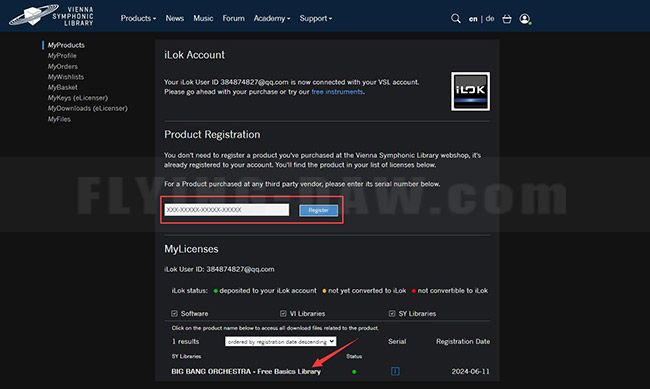The height and width of the screenshot is (389, 650).
Task: Switch language to en
Action: pyautogui.click(x=473, y=19)
